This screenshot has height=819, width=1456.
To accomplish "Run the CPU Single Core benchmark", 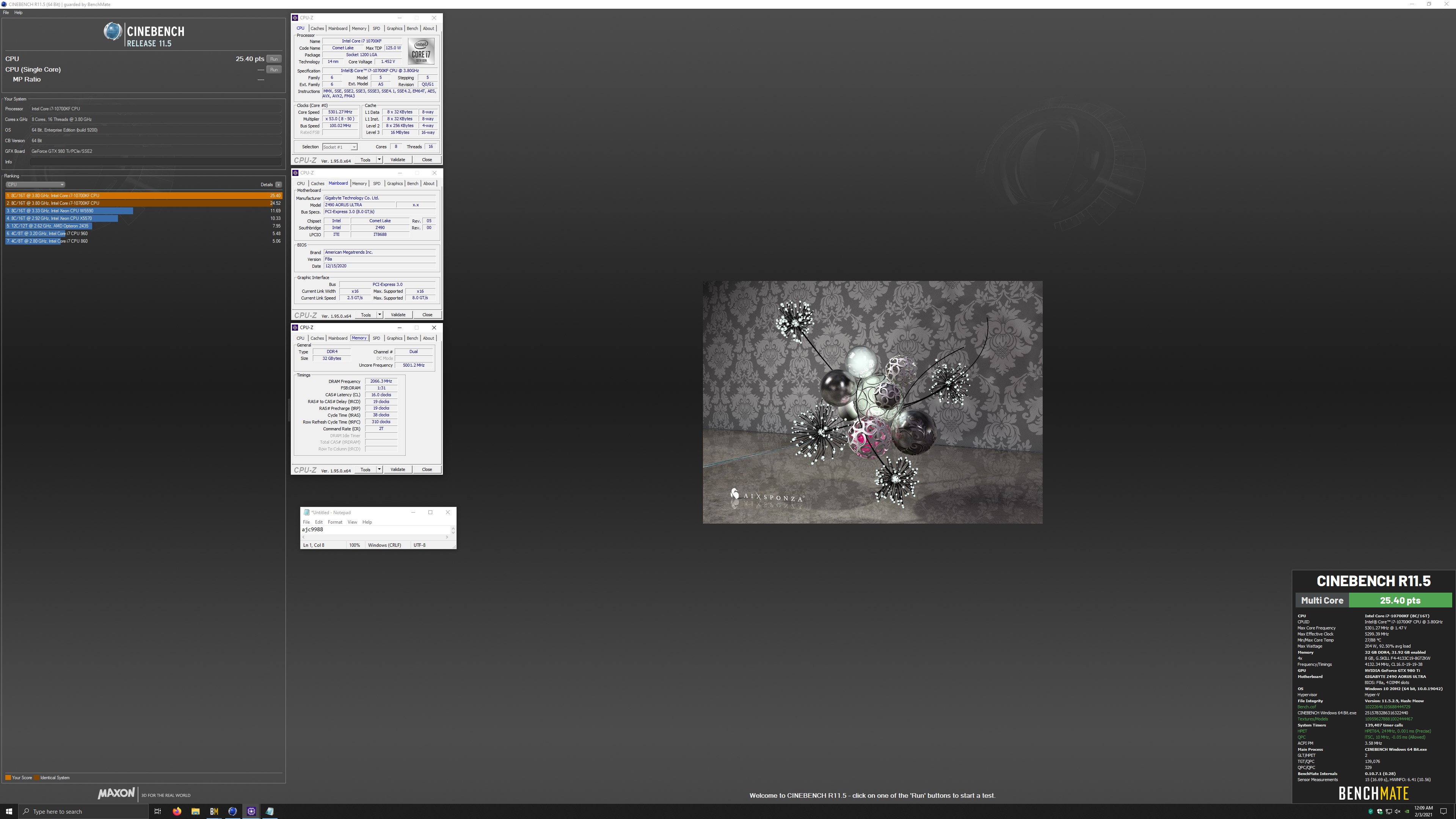I will (x=274, y=69).
